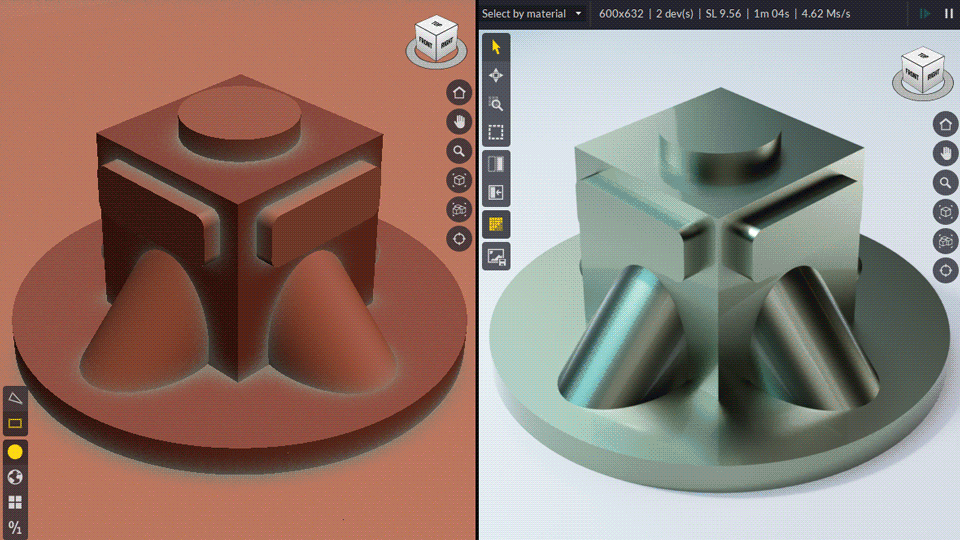Click the magnifier zoom button in the left viewport
The width and height of the screenshot is (960, 540).
click(x=459, y=151)
